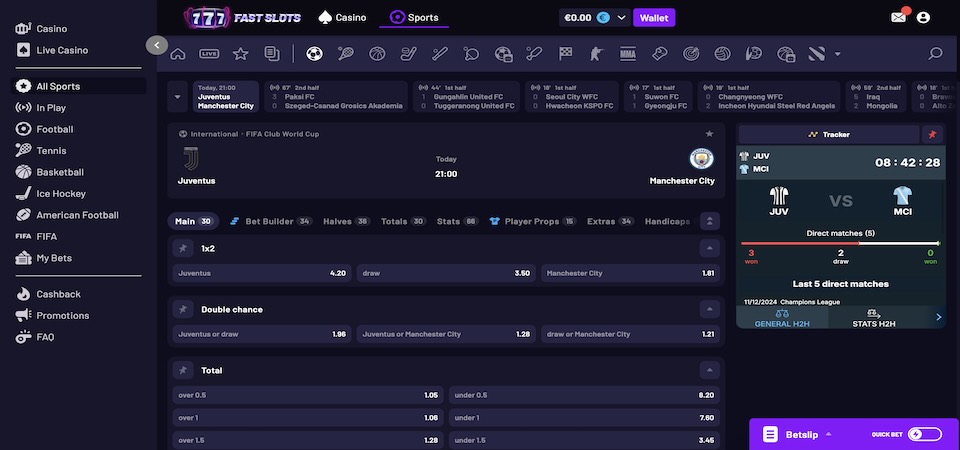Pin the Tracker widget
960x450 pixels.
click(932, 135)
